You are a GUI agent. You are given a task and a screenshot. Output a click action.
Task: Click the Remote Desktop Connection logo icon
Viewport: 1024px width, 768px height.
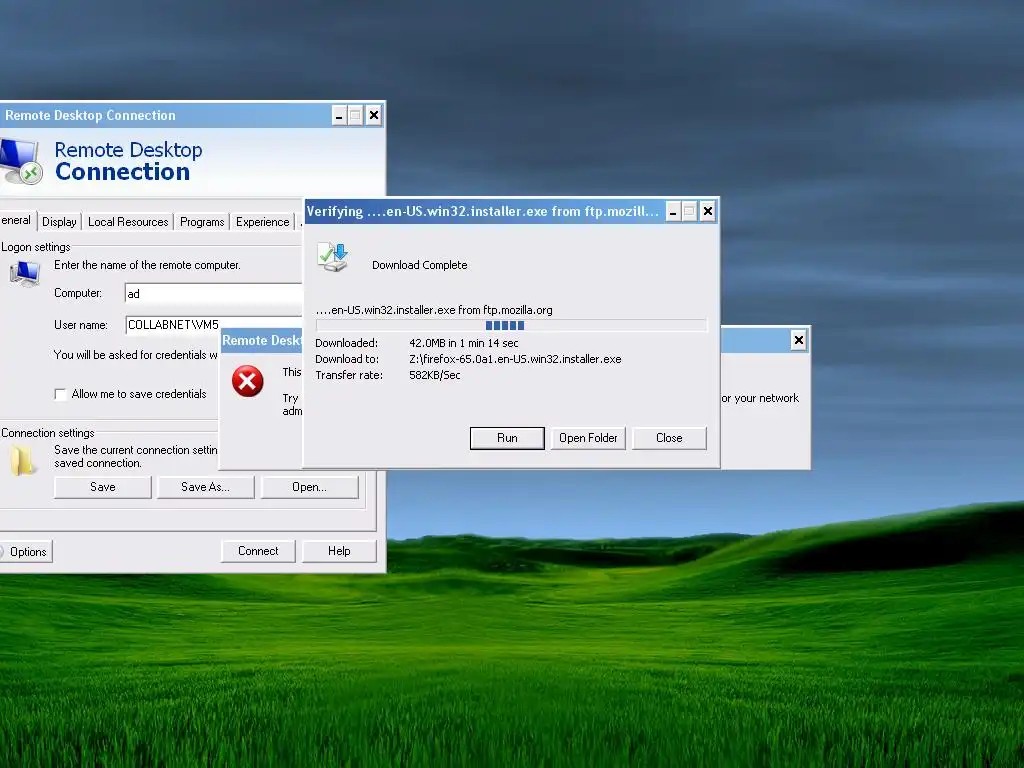coord(21,161)
